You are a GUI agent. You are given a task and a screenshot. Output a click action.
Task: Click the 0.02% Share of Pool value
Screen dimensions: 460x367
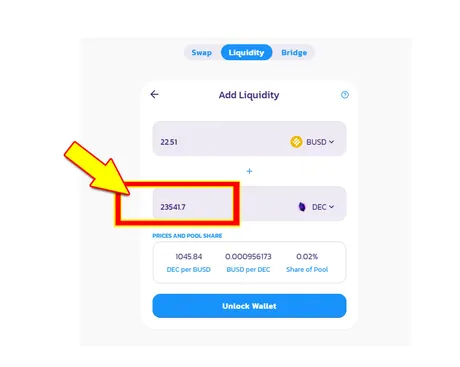[307, 257]
